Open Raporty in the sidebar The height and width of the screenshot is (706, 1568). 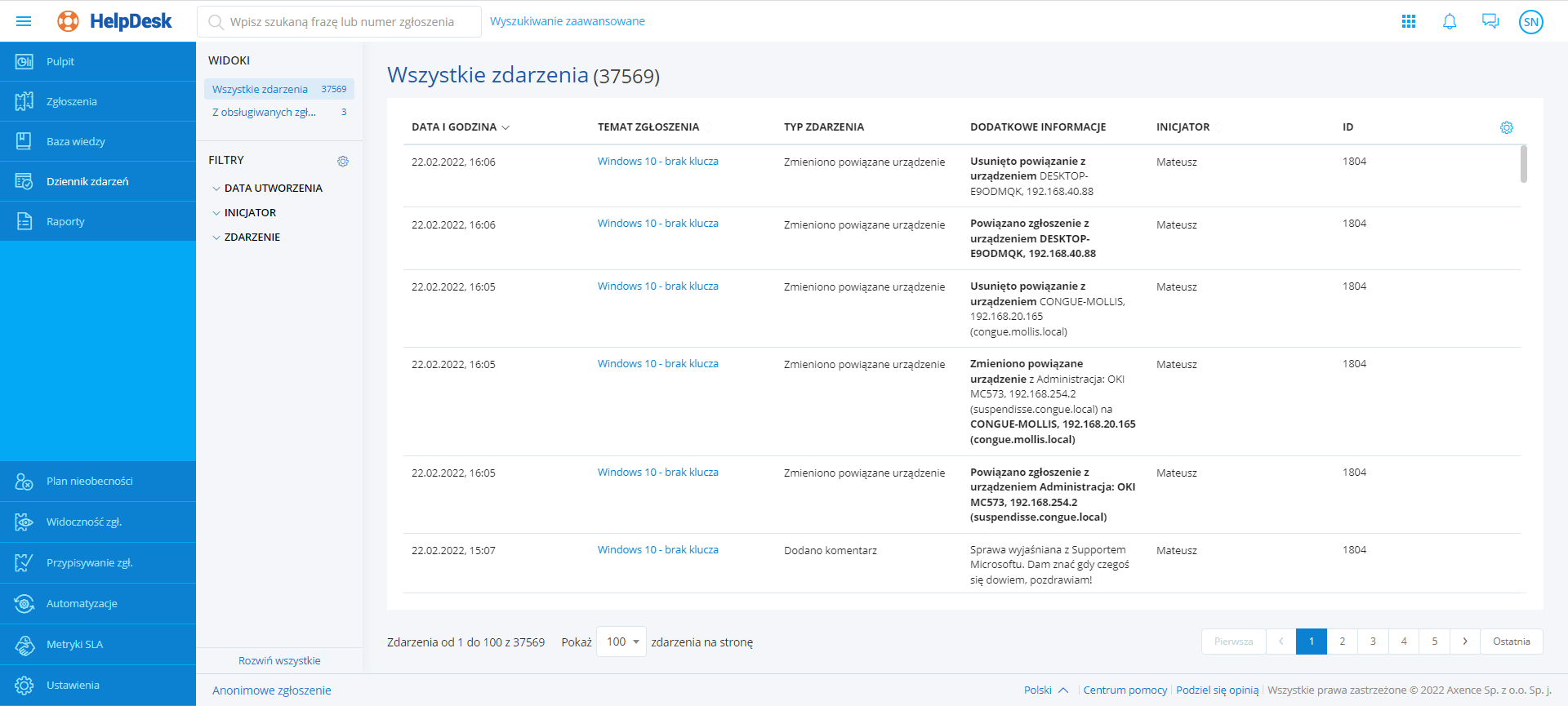click(x=65, y=222)
